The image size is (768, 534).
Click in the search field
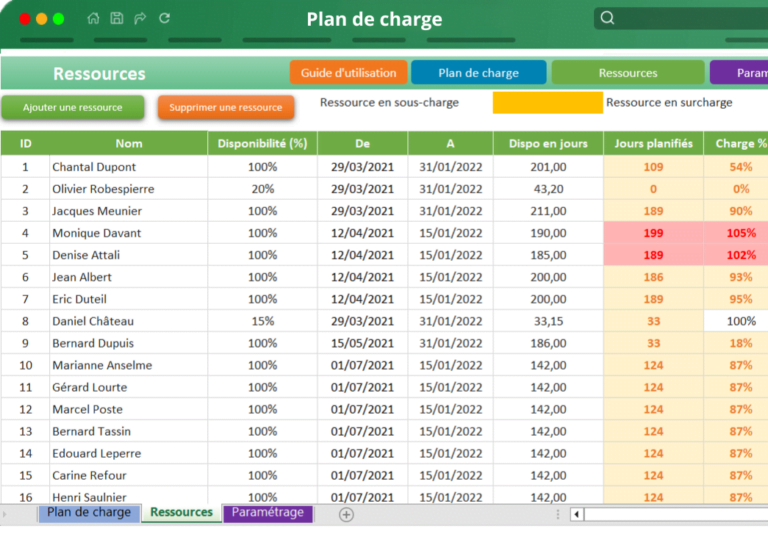tap(686, 18)
